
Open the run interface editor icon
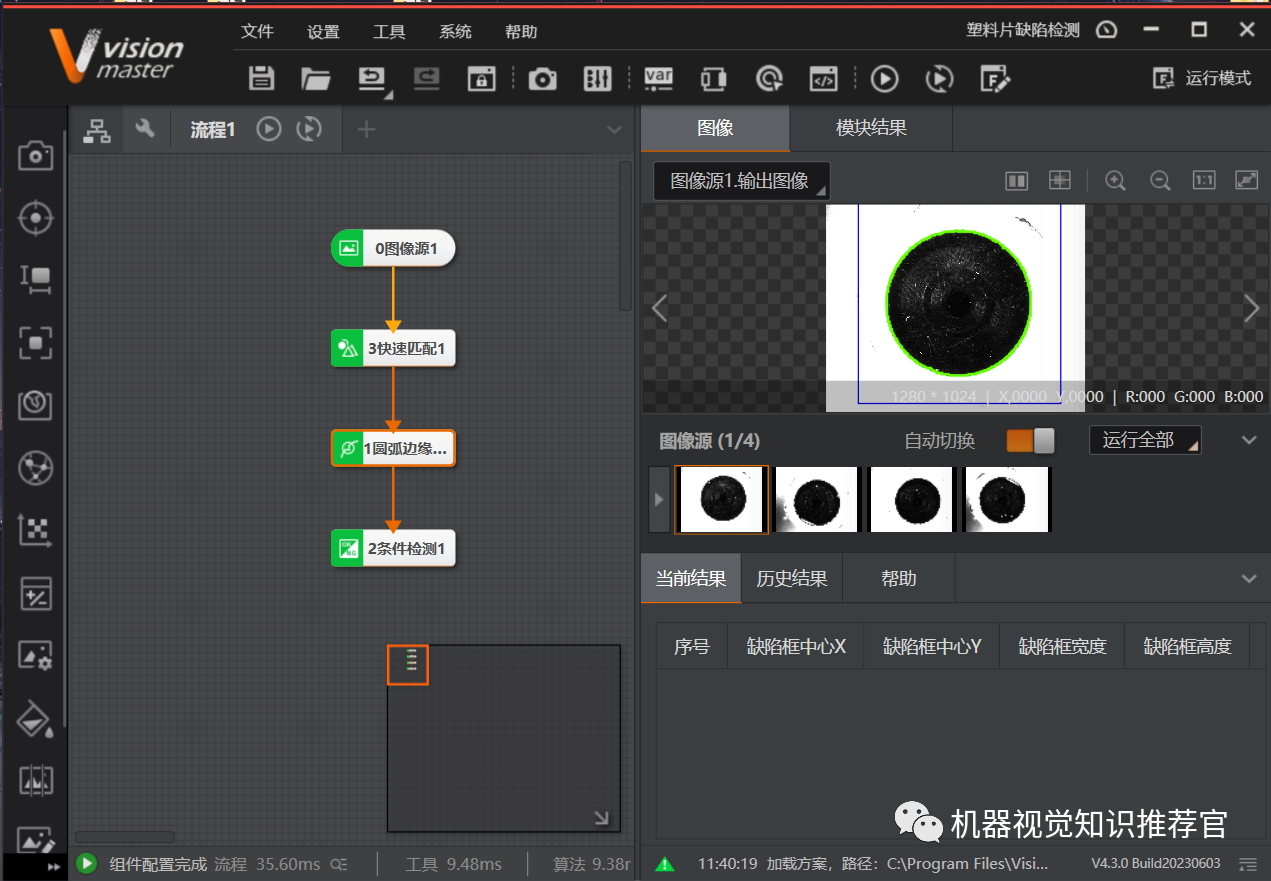click(995, 78)
